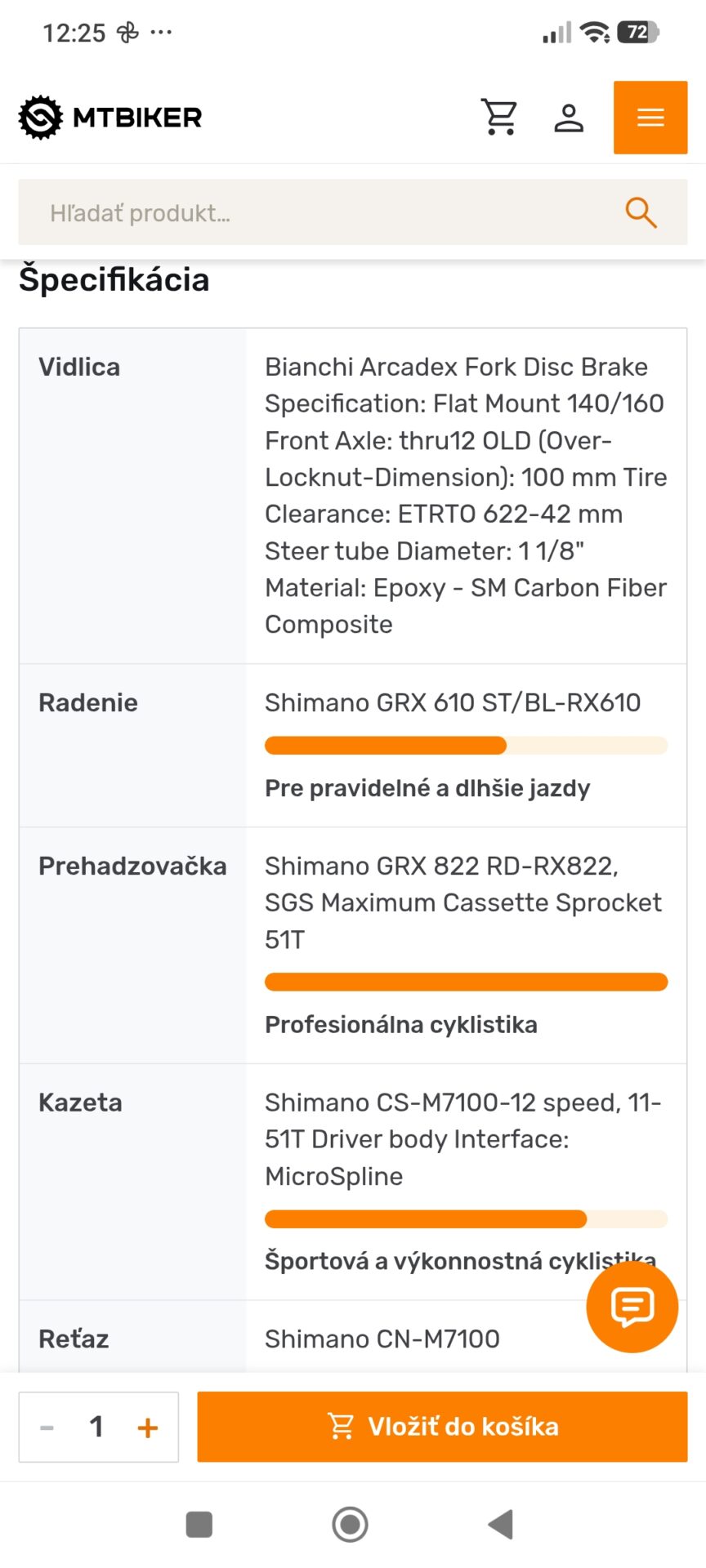Tap the MTBIKER logo
The width and height of the screenshot is (706, 1568).
coord(110,118)
